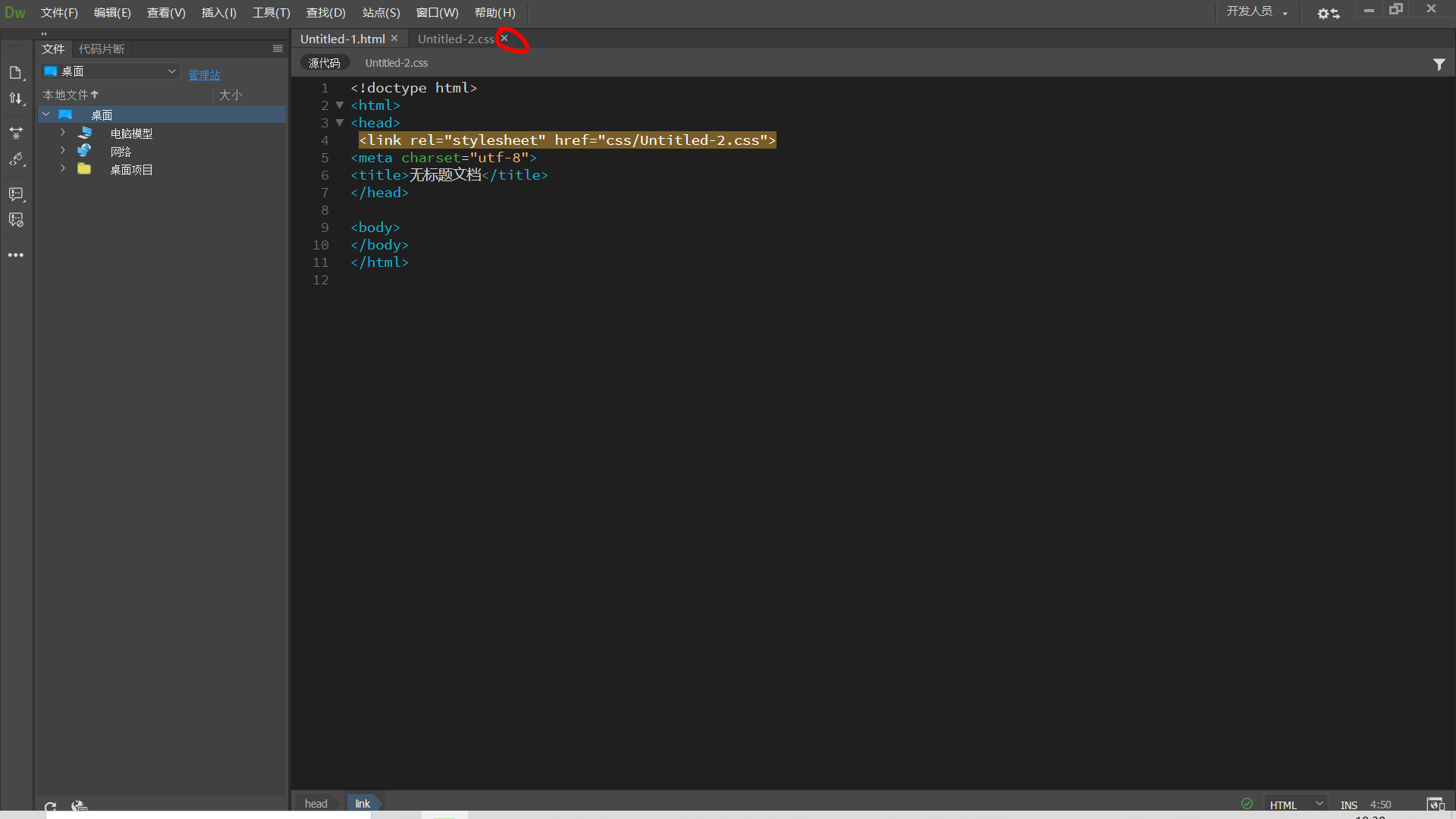This screenshot has width=1456, height=819.
Task: Open the HTML language dropdown in status bar
Action: click(x=1296, y=805)
